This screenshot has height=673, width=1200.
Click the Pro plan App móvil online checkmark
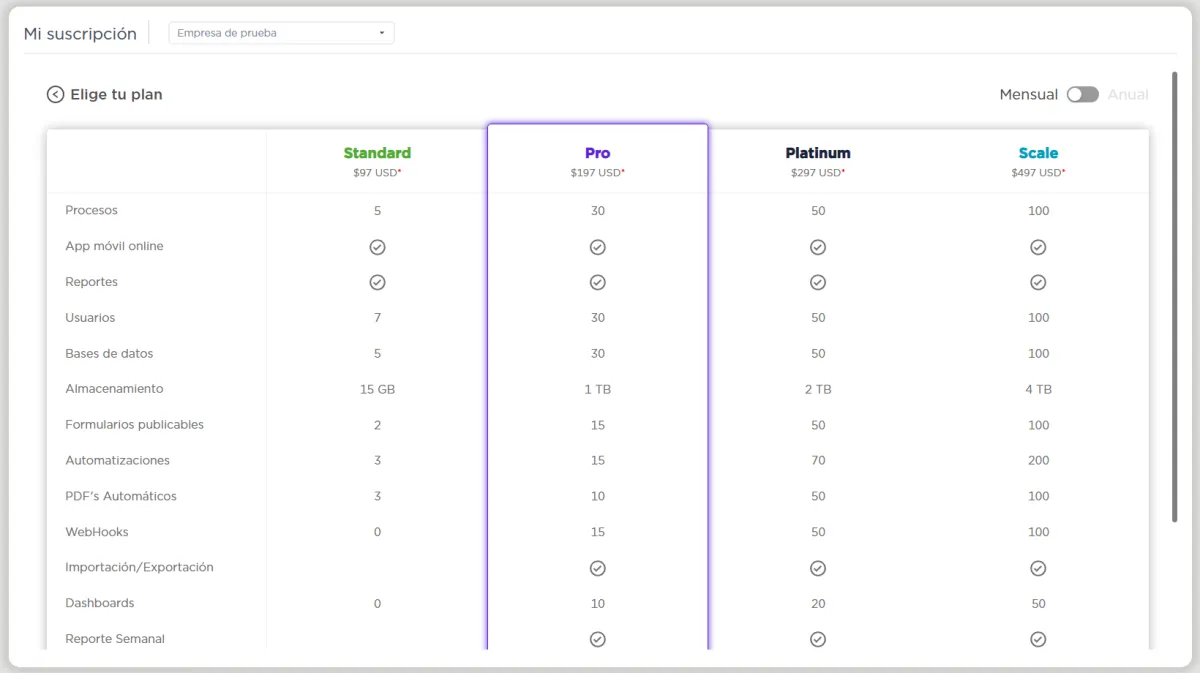click(597, 247)
